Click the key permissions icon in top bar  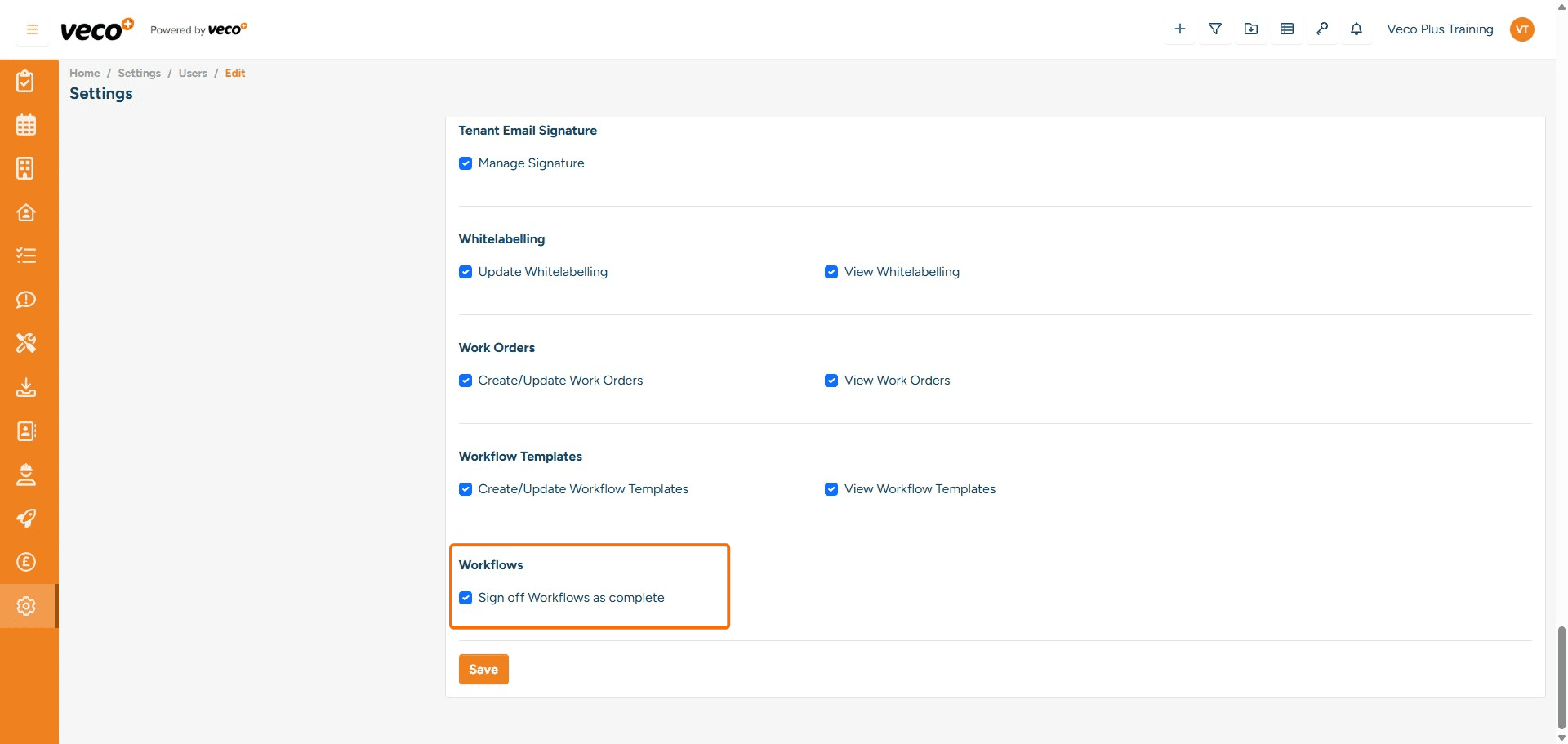[1323, 29]
